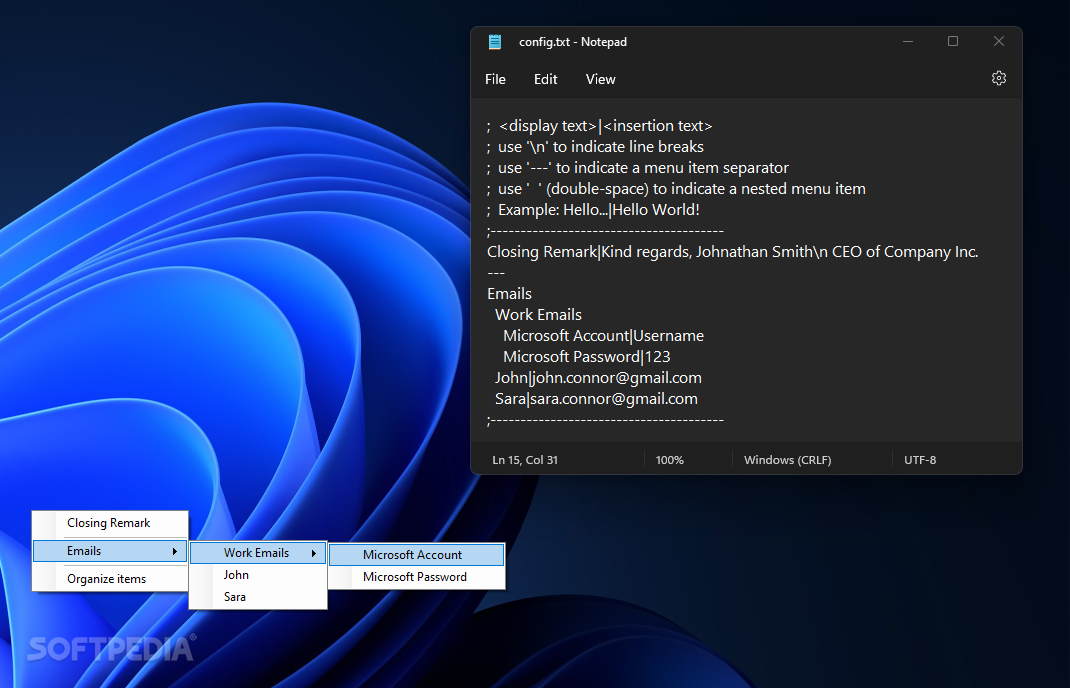The width and height of the screenshot is (1070, 688).
Task: Expand submenu arrow next to Emails
Action: click(175, 551)
